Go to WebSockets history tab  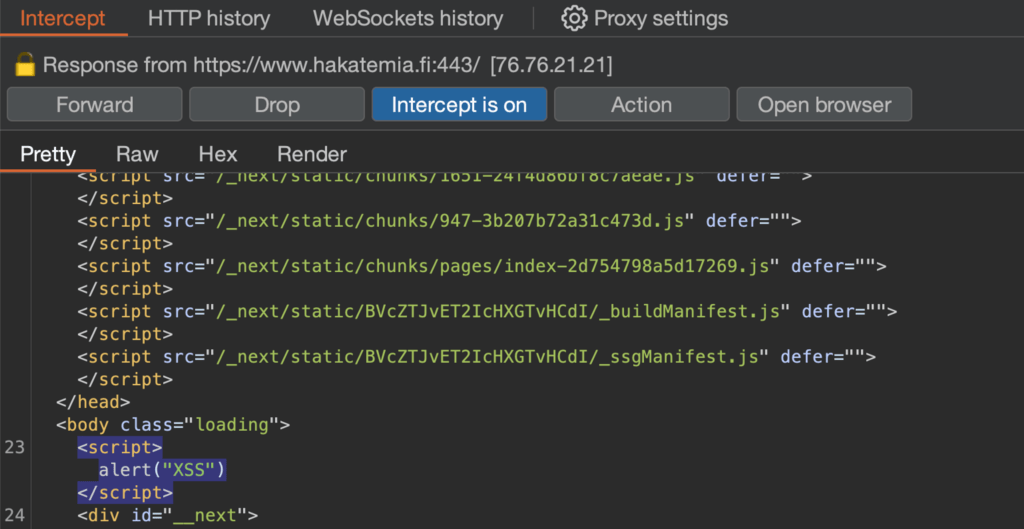click(408, 18)
